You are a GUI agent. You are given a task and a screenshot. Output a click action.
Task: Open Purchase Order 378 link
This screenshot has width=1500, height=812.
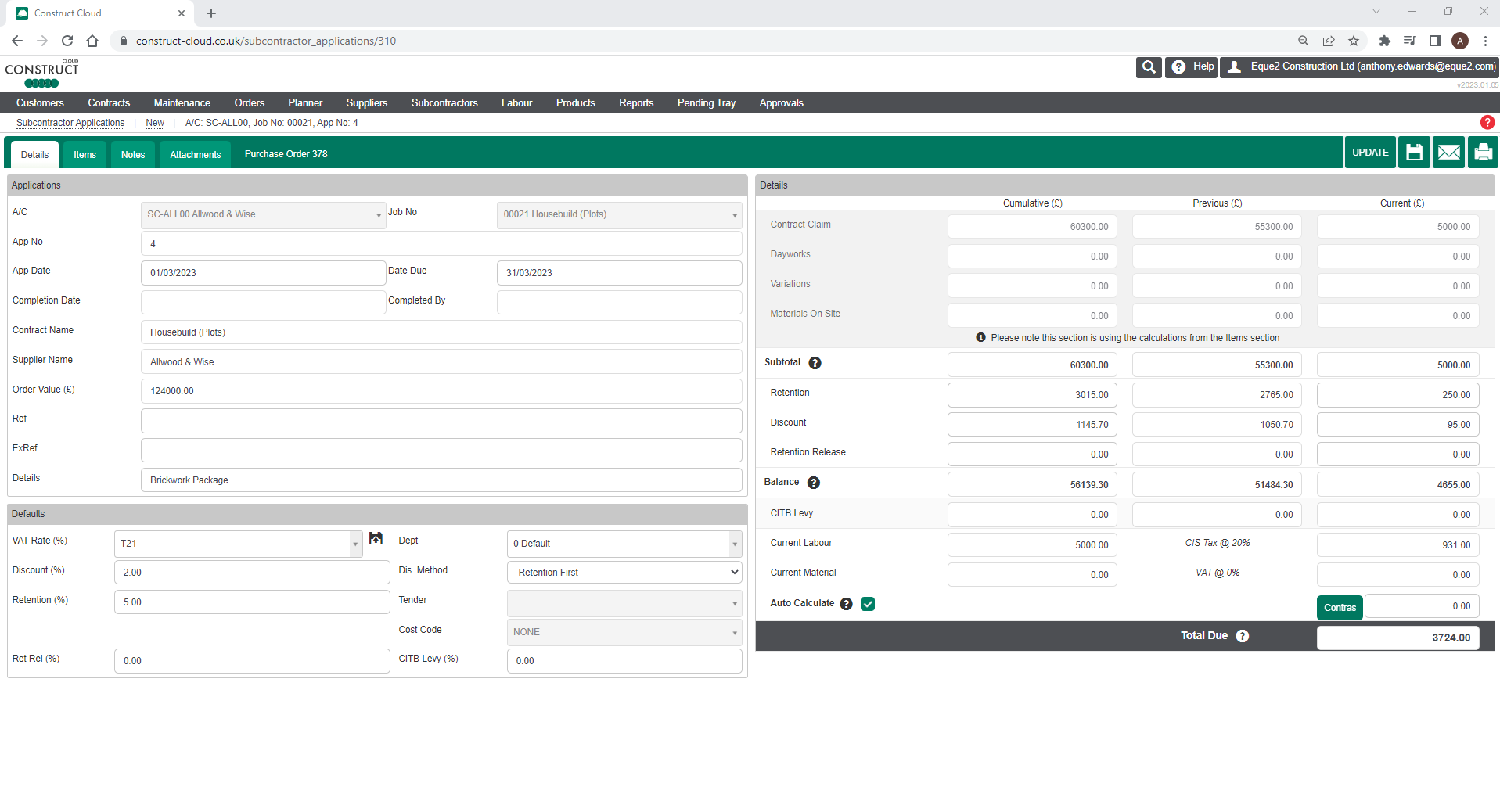click(x=286, y=154)
